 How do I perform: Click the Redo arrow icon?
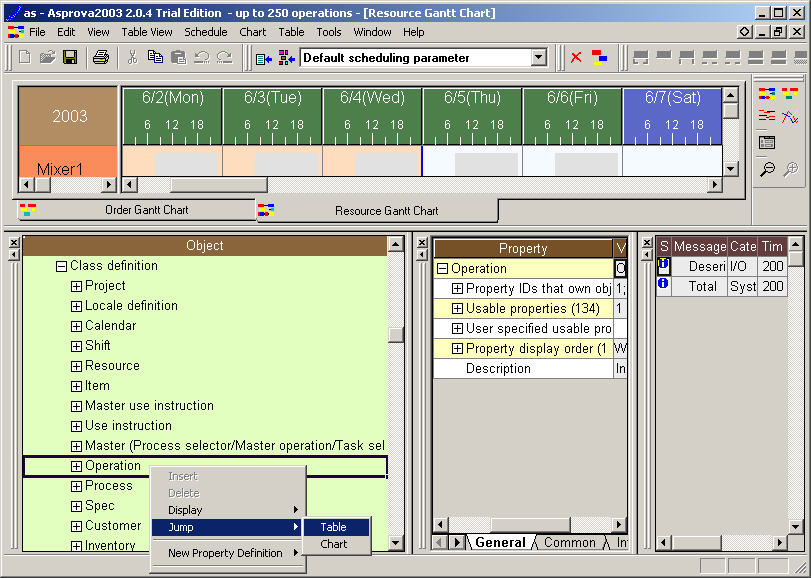(x=224, y=57)
